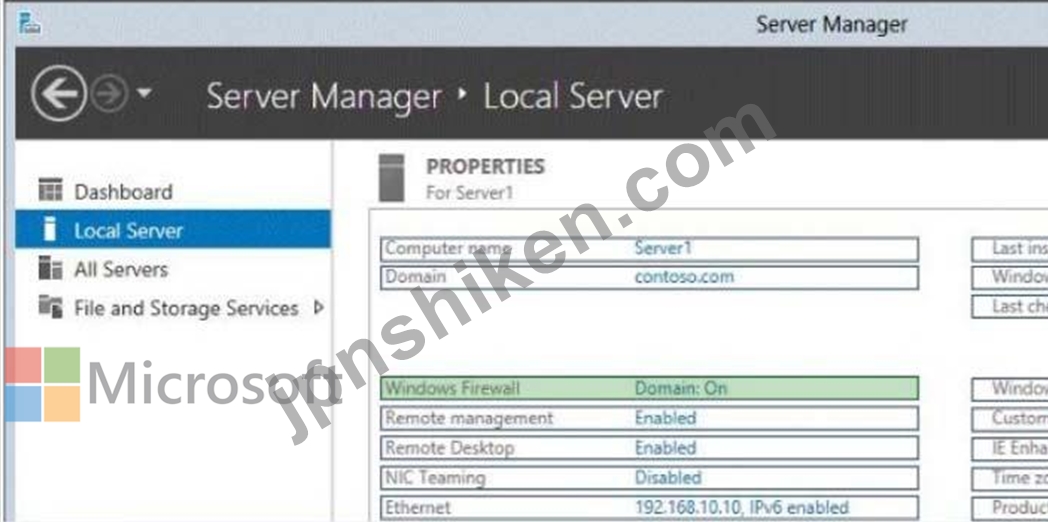The height and width of the screenshot is (522, 1048).
Task: Select Dashboard in the navigation pane
Action: point(124,192)
